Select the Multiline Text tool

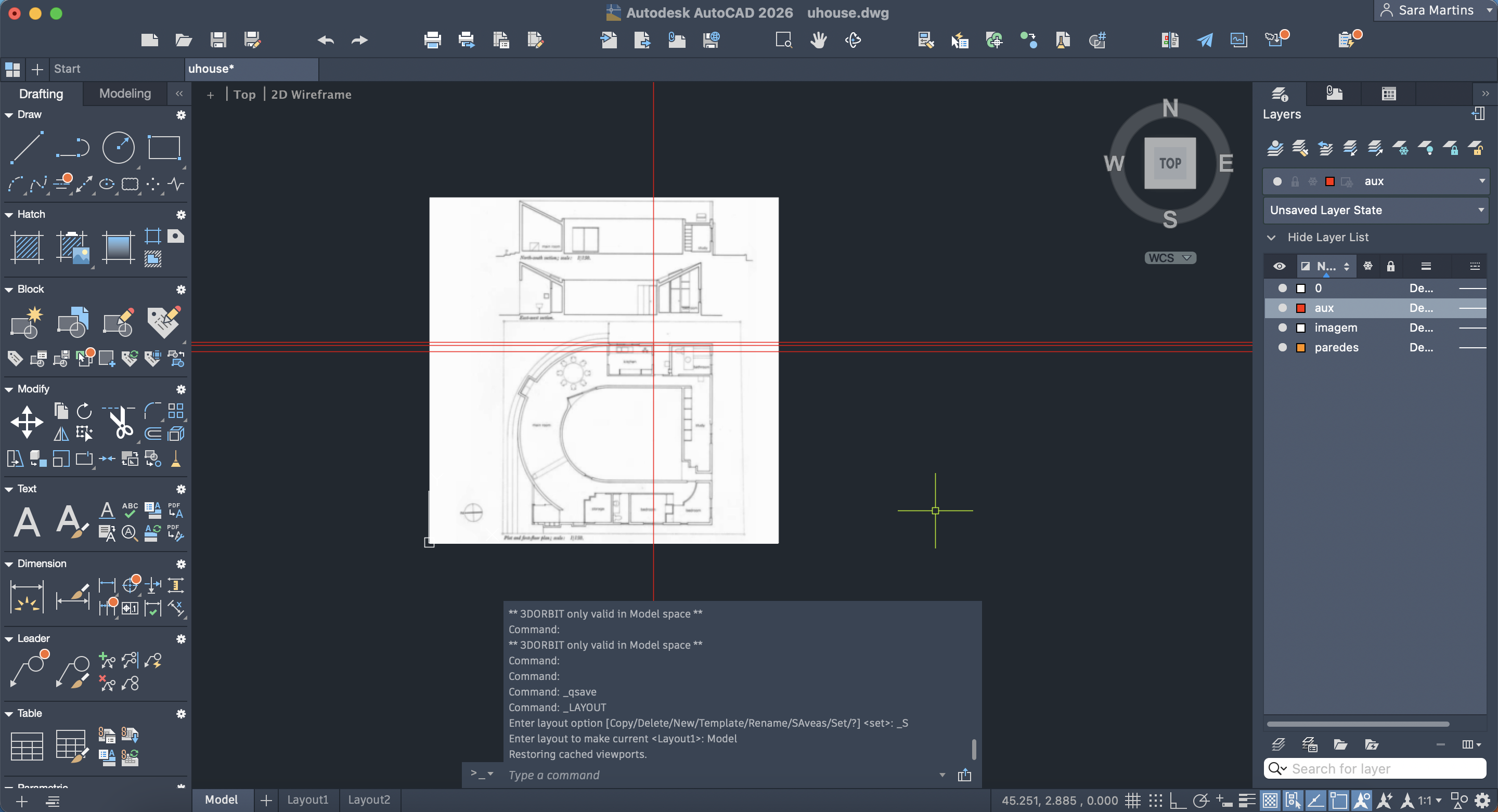pyautogui.click(x=27, y=521)
